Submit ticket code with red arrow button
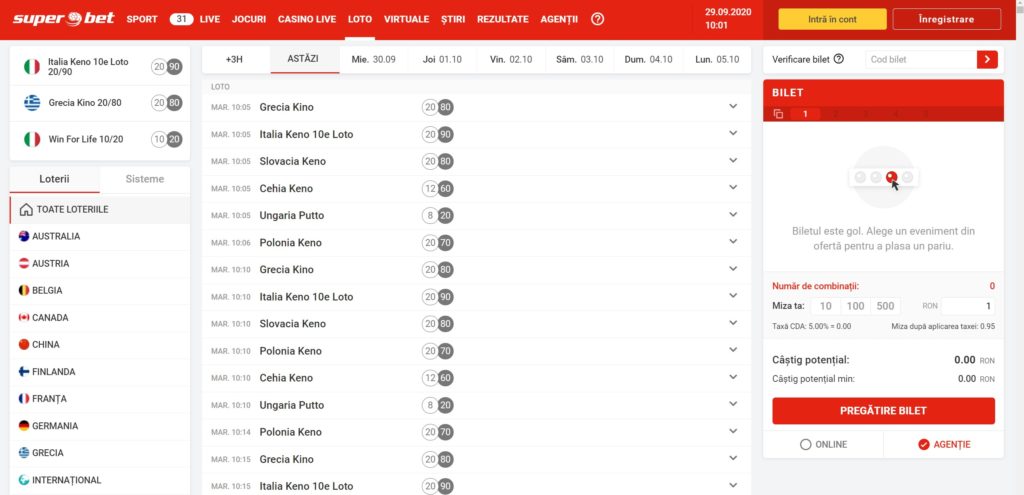 pyautogui.click(x=987, y=59)
